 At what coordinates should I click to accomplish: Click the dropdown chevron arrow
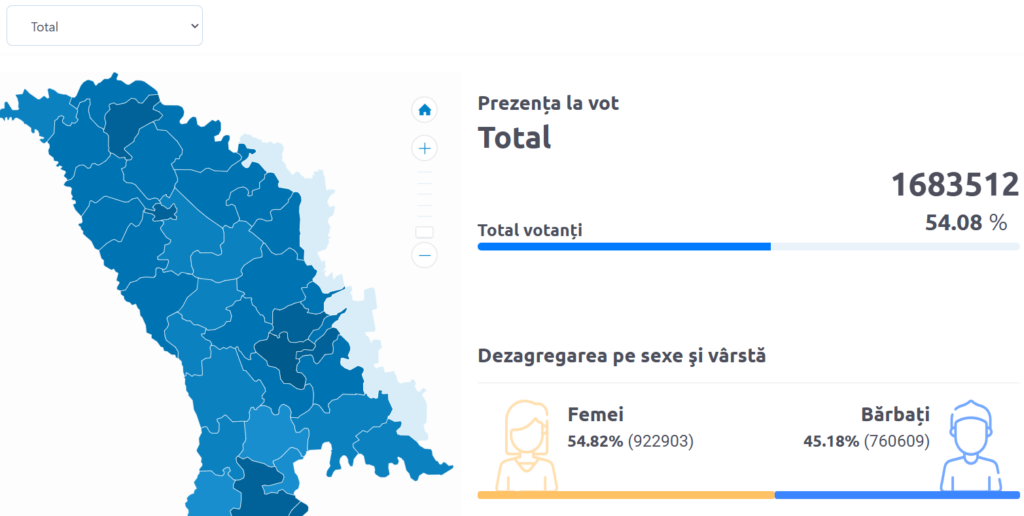[194, 26]
